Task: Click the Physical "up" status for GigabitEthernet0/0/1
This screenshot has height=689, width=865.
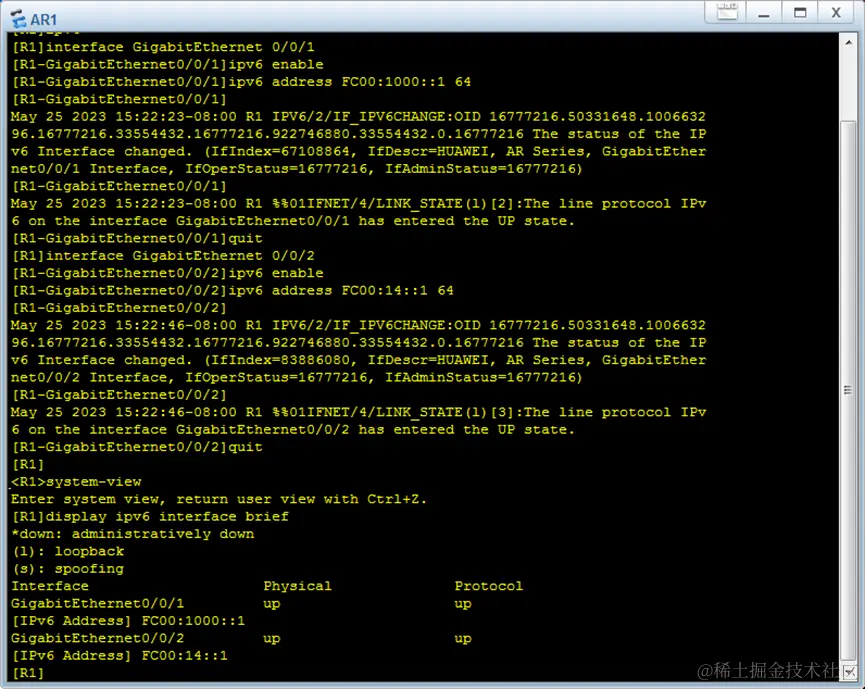Action: tap(272, 604)
